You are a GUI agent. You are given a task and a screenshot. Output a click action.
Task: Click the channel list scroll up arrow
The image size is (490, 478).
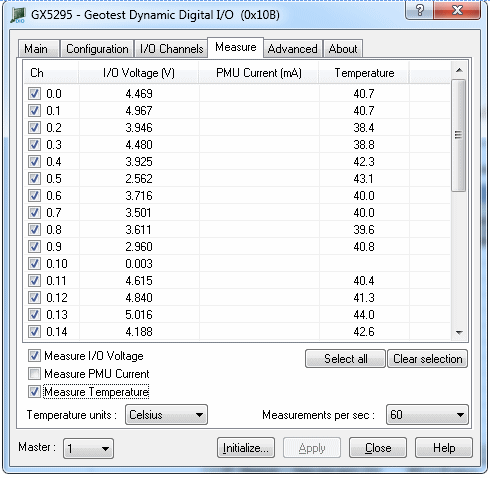pos(459,70)
